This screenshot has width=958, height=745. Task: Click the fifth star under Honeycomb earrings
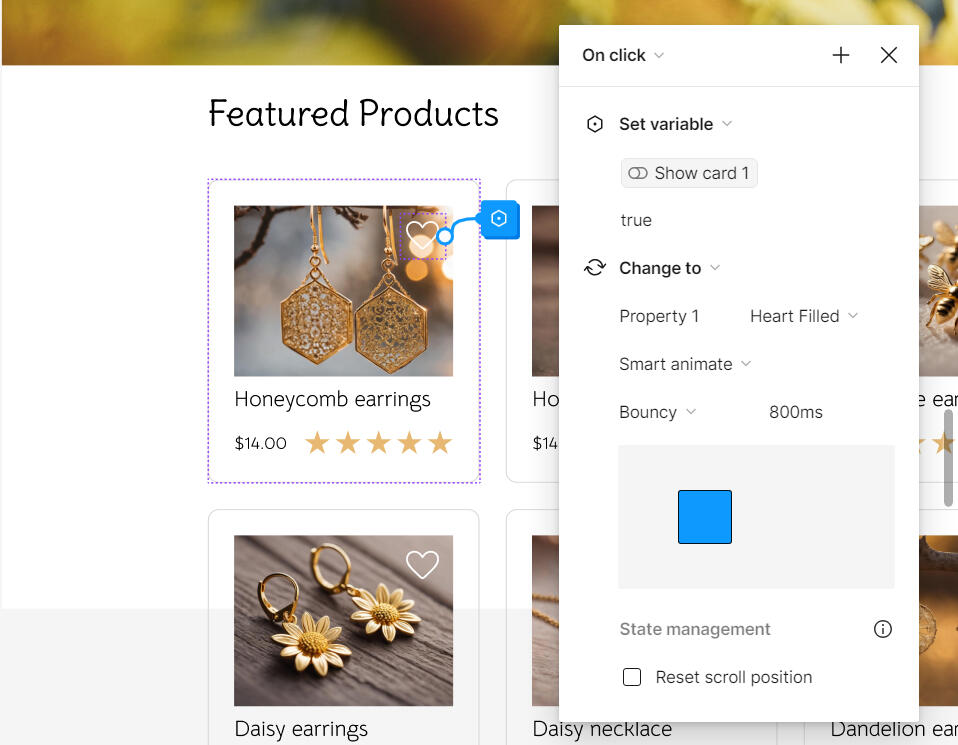tap(440, 442)
